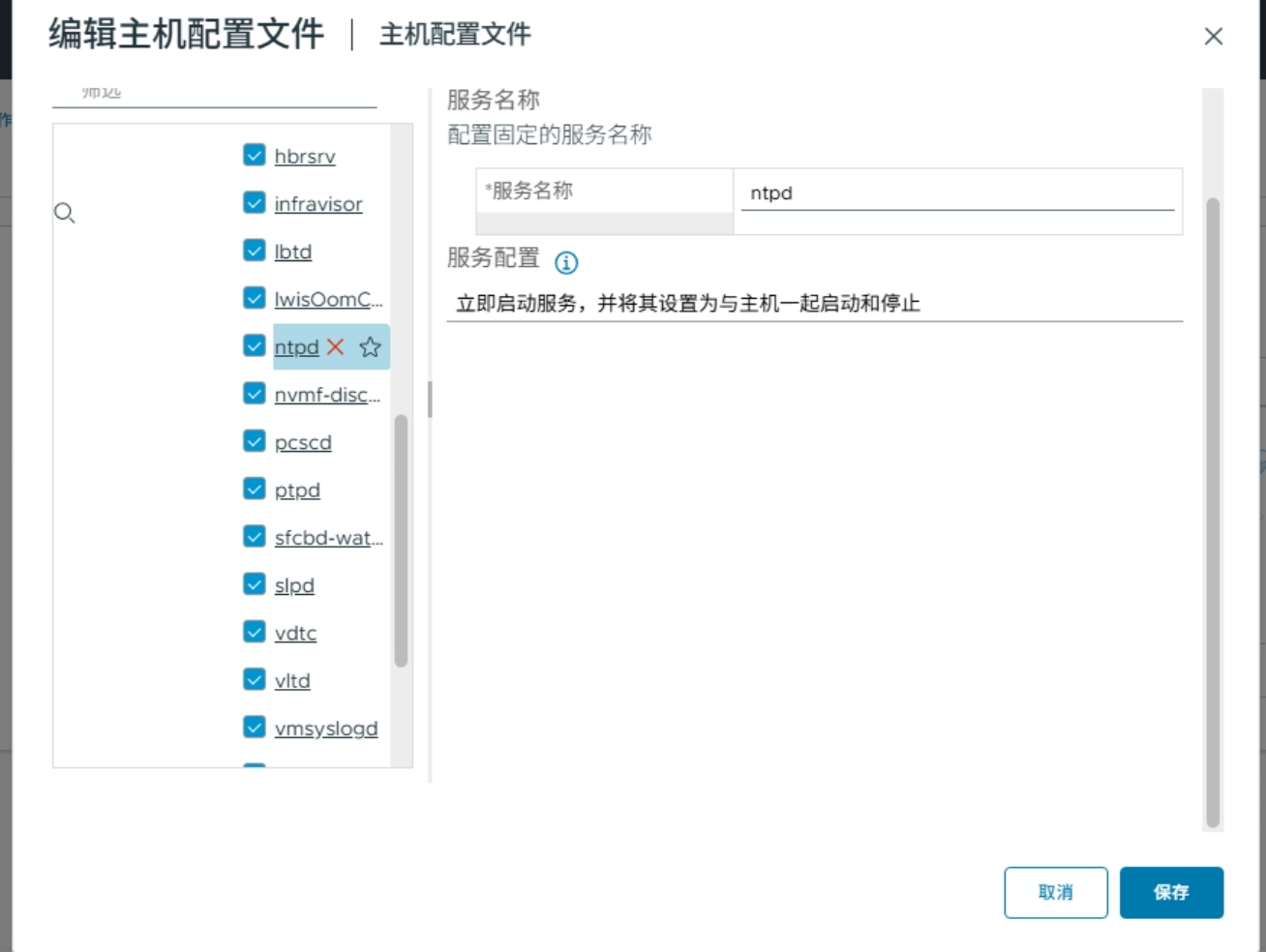The image size is (1266, 952).
Task: Uncheck the hbrsrv service checkbox
Action: (254, 156)
